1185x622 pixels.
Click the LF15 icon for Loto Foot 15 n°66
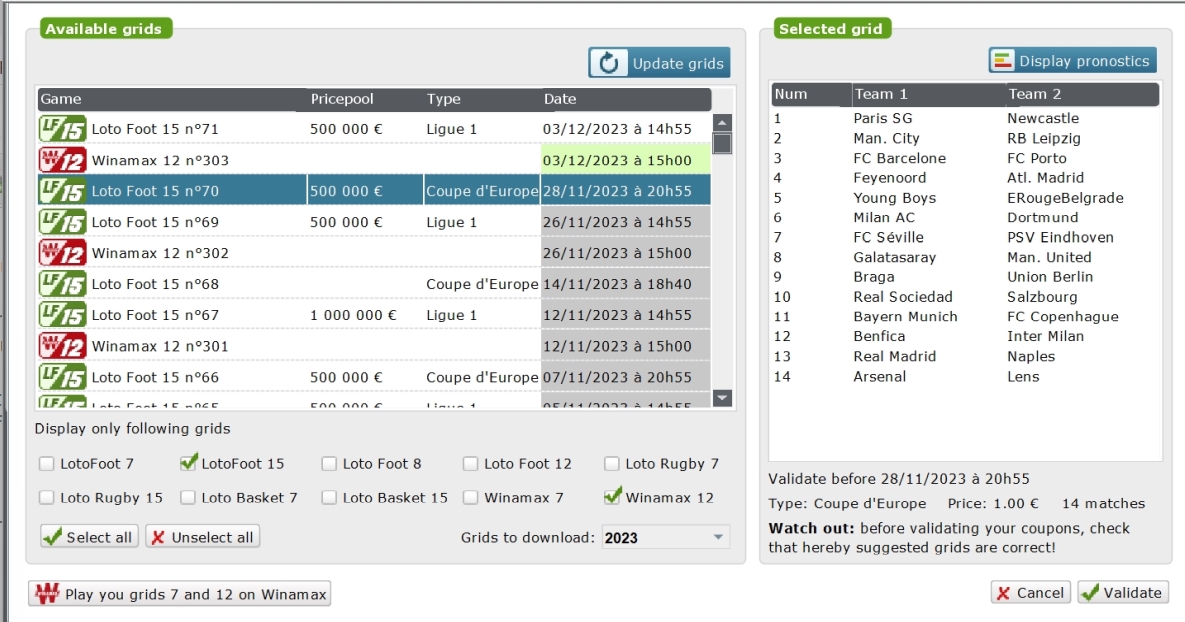tap(62, 376)
